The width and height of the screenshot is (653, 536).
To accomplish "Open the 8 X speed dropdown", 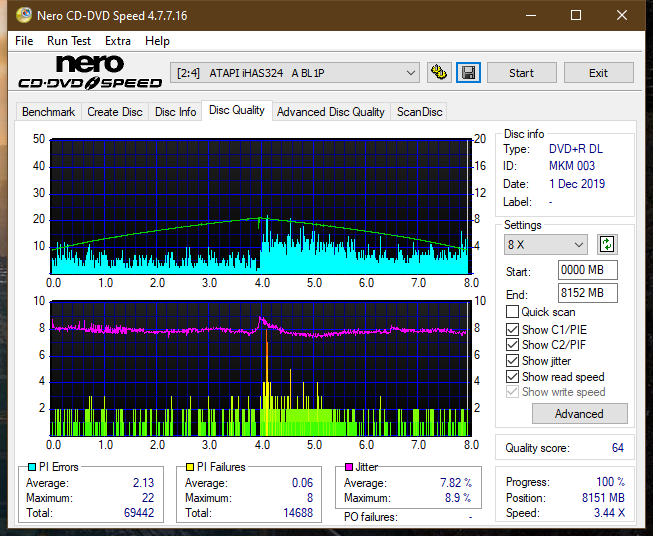I will tap(546, 244).
